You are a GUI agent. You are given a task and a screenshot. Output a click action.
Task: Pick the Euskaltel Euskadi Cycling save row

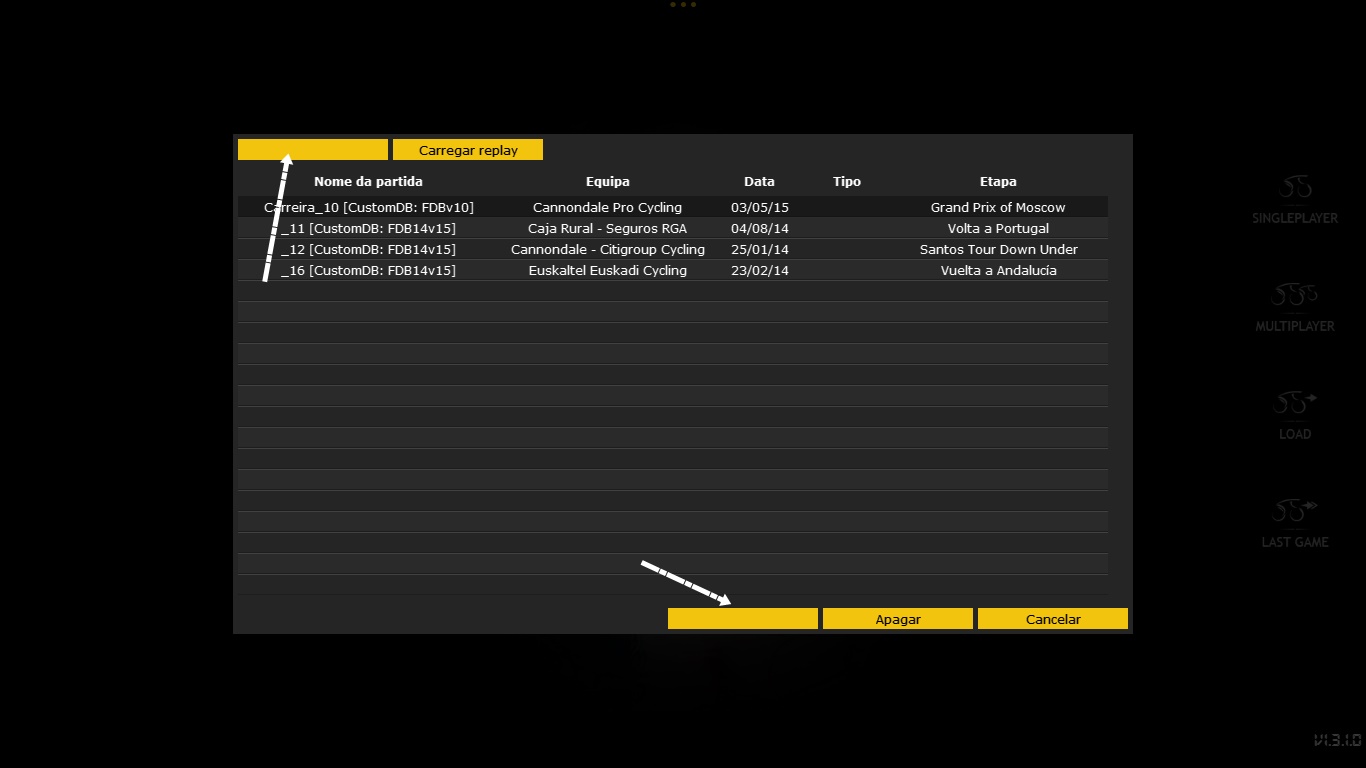pyautogui.click(x=607, y=270)
